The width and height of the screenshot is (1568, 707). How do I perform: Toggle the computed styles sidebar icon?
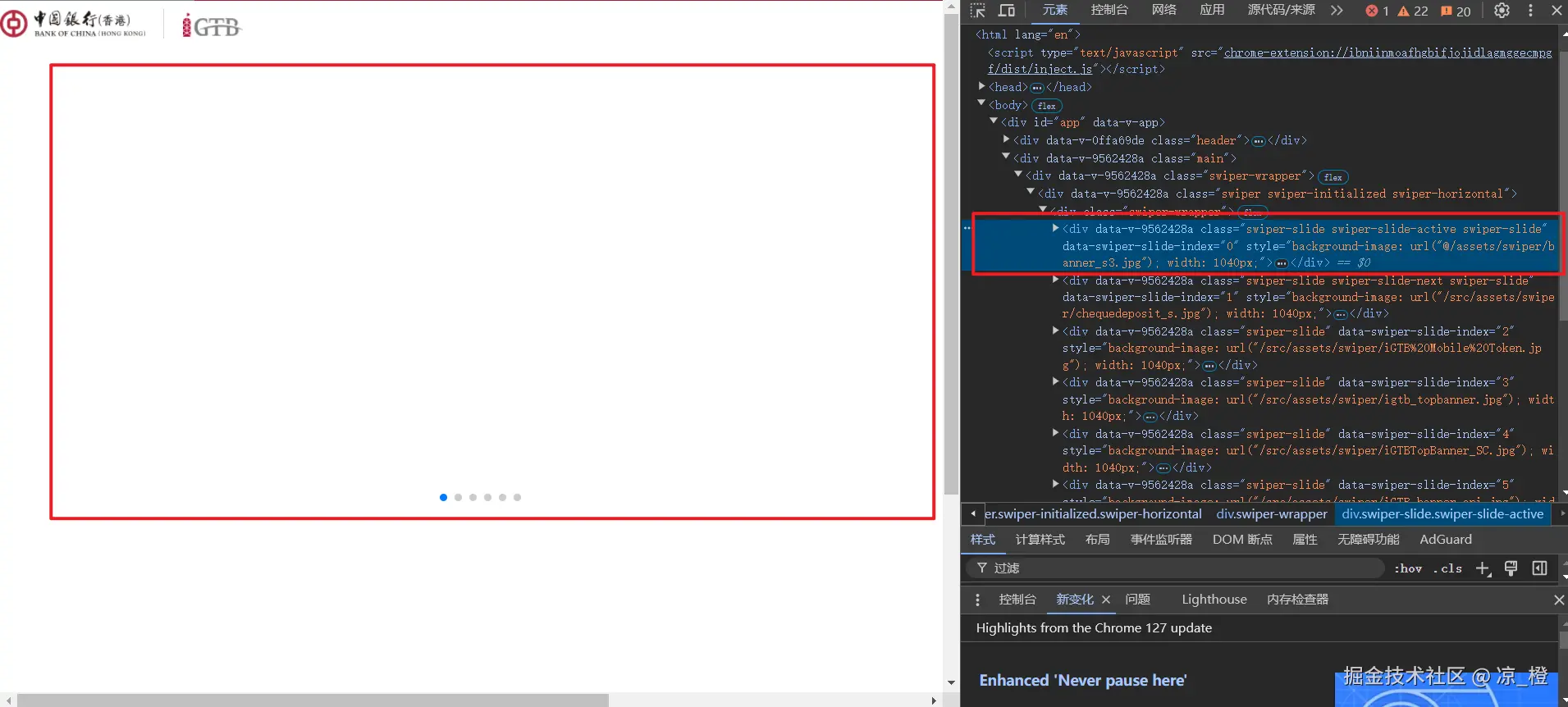tap(1539, 568)
